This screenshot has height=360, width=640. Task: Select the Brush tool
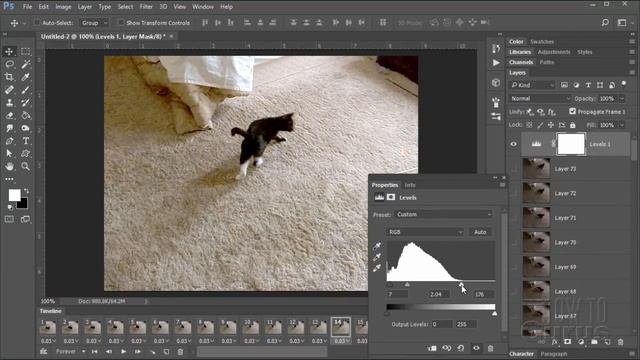pos(25,90)
